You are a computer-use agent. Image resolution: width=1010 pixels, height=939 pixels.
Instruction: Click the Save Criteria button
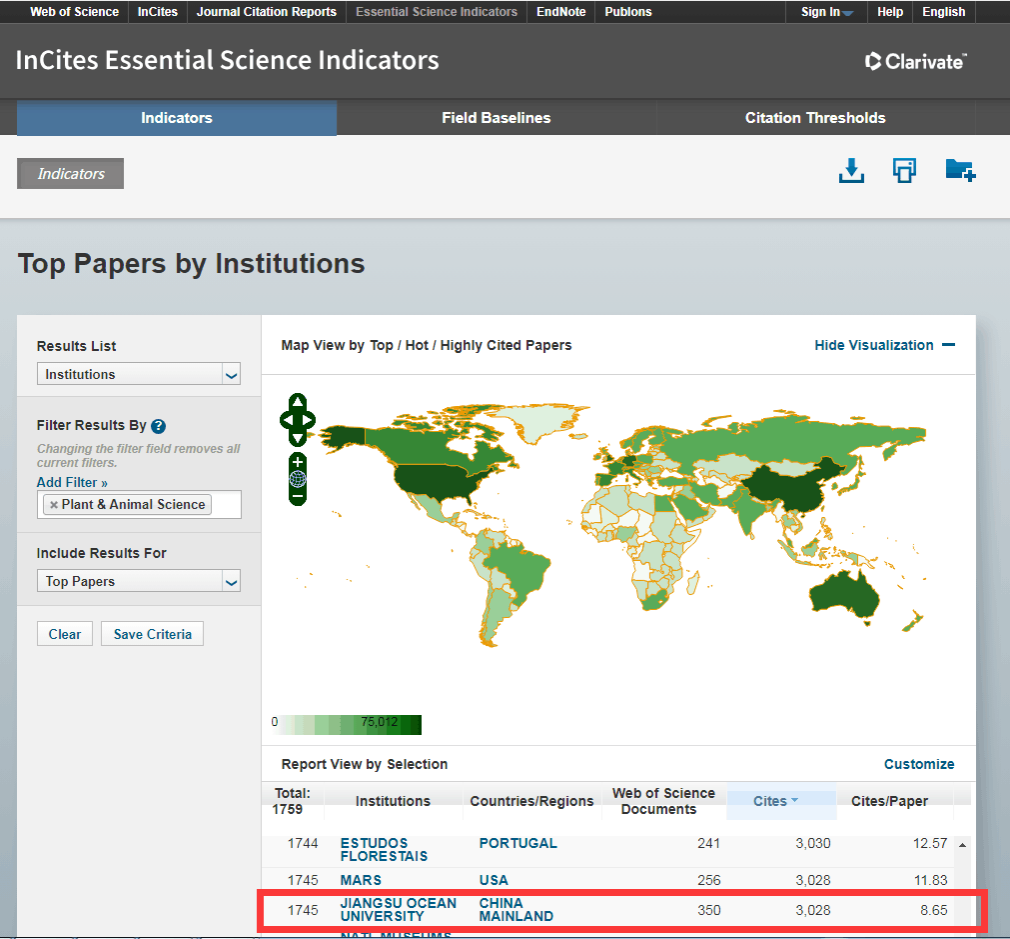tap(152, 634)
